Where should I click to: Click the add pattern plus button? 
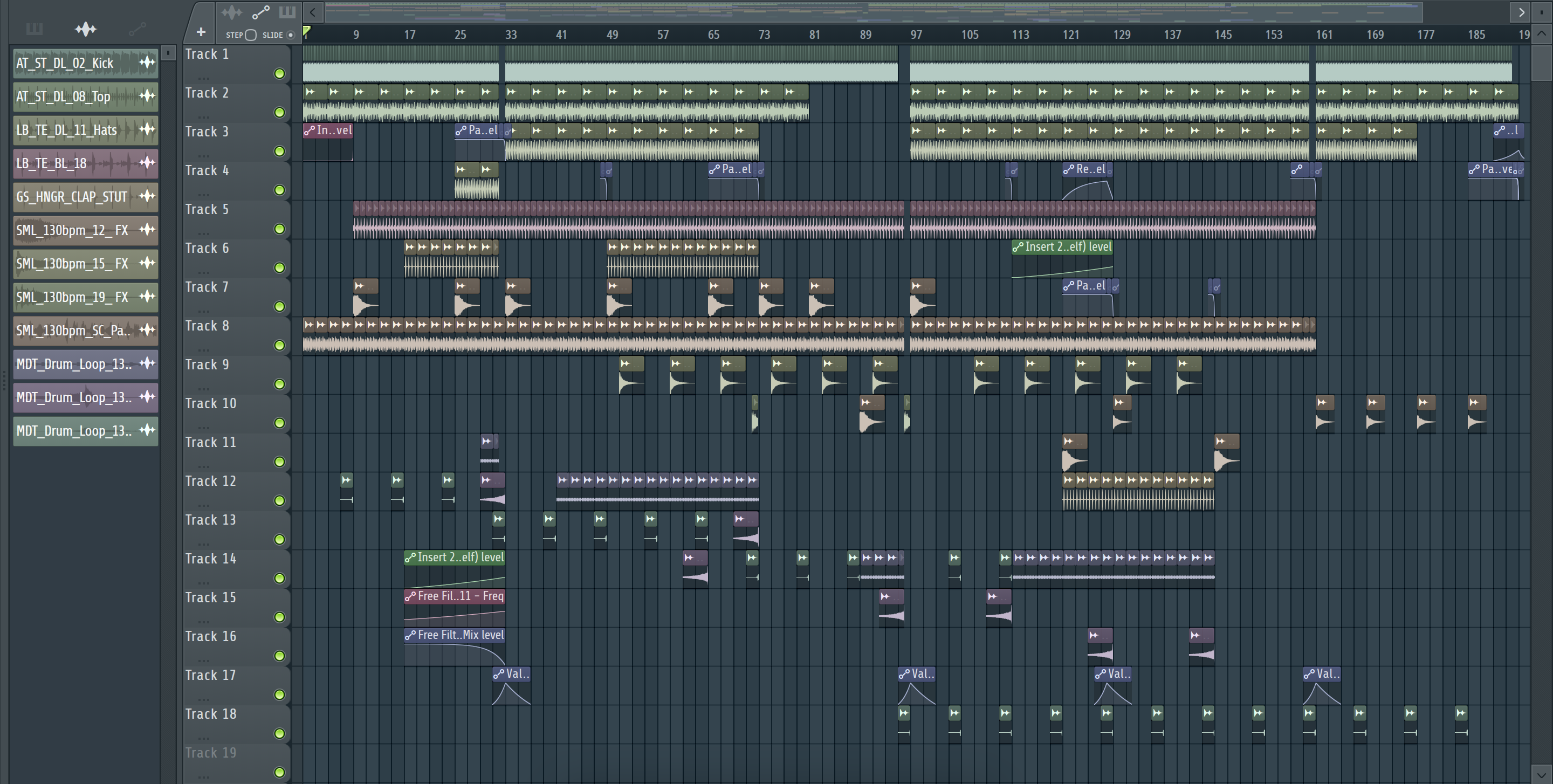click(201, 32)
